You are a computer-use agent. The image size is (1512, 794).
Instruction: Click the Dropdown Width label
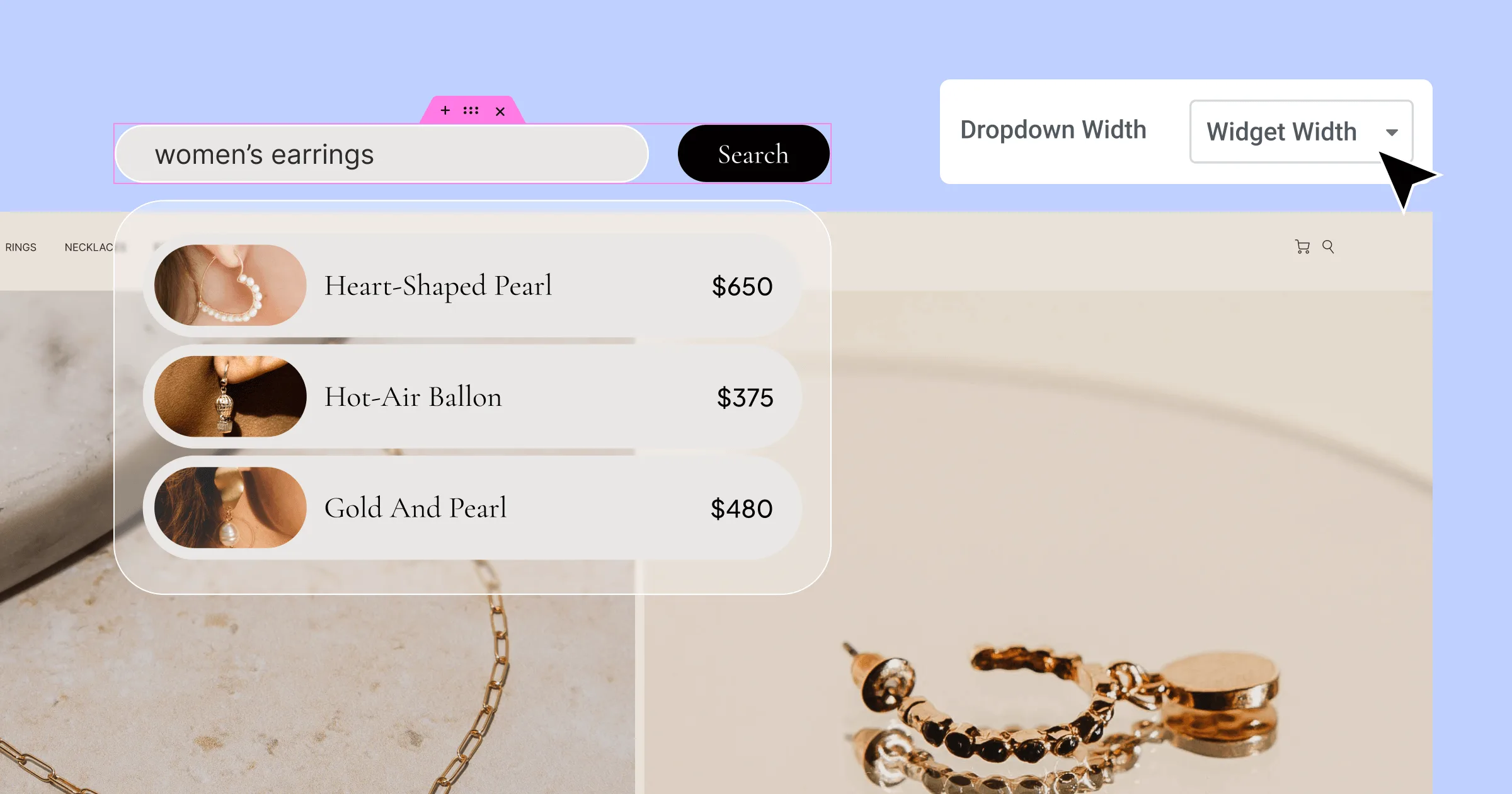point(1053,130)
